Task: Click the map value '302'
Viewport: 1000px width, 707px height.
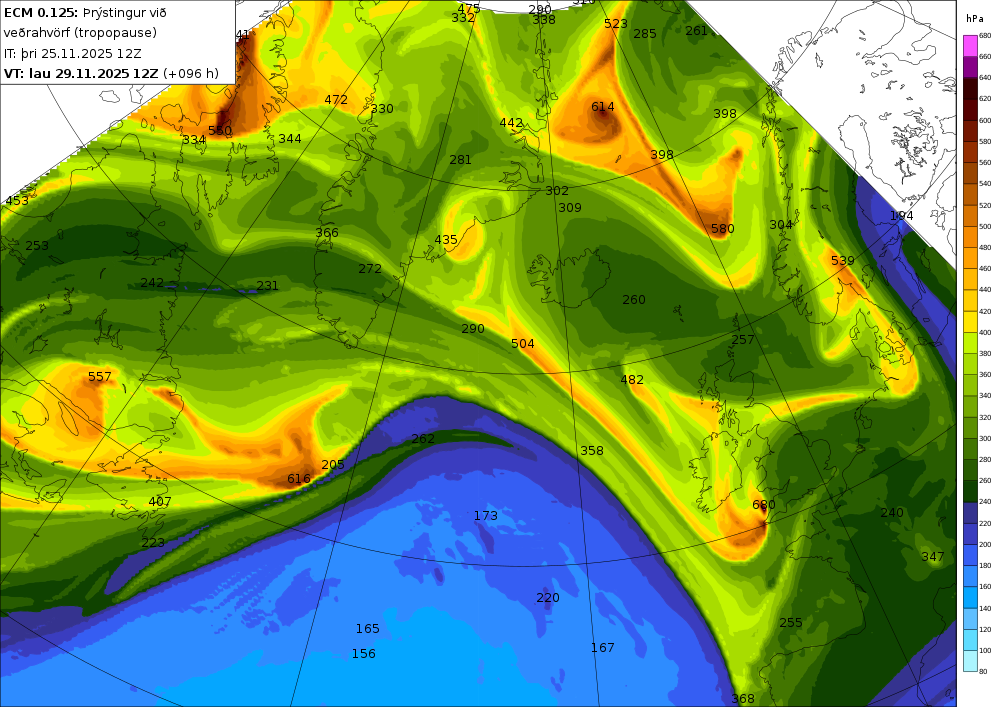Action: (557, 191)
